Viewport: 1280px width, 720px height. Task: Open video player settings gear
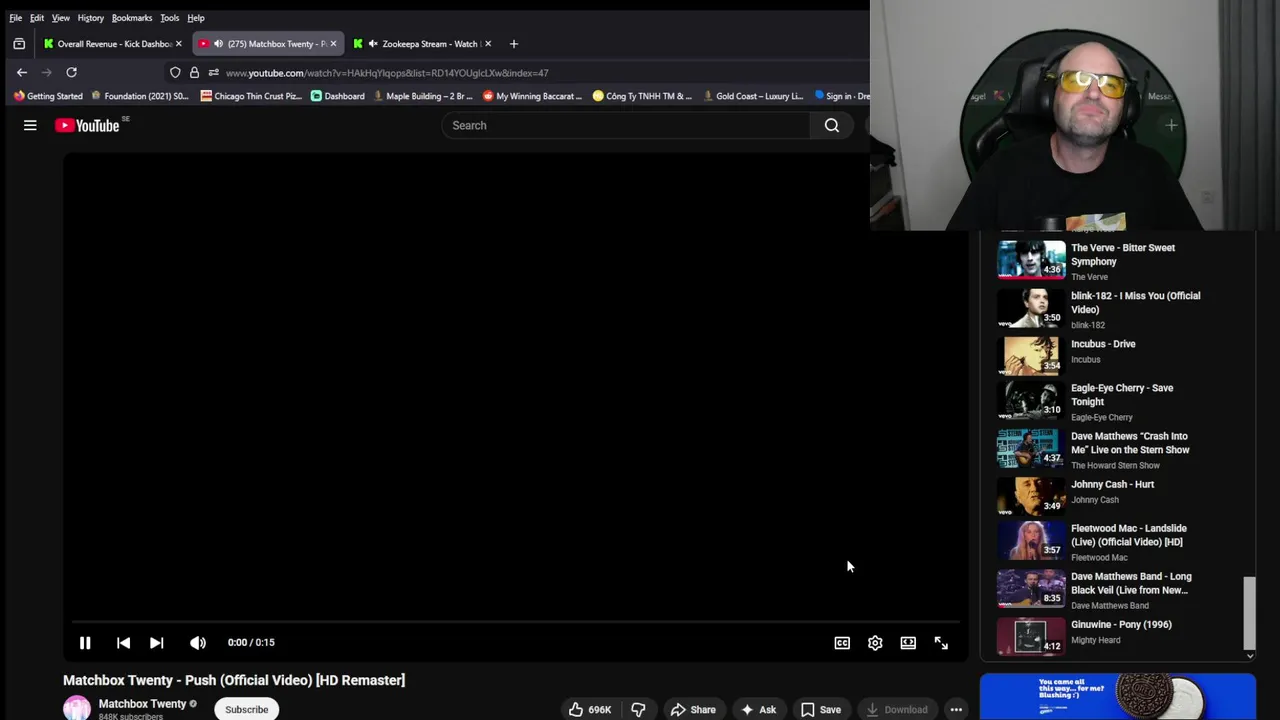(875, 643)
